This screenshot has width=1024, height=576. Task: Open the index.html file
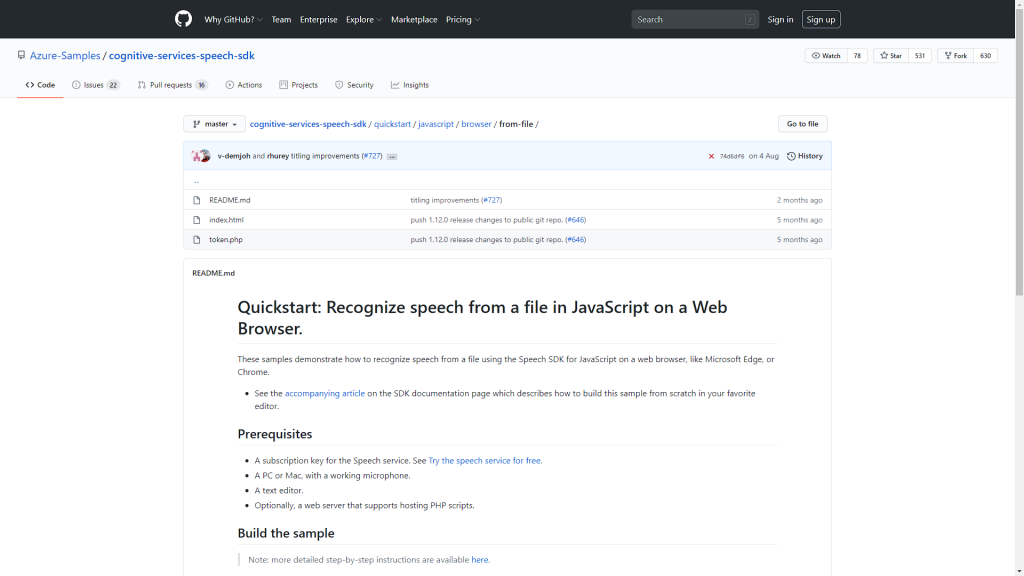(226, 220)
